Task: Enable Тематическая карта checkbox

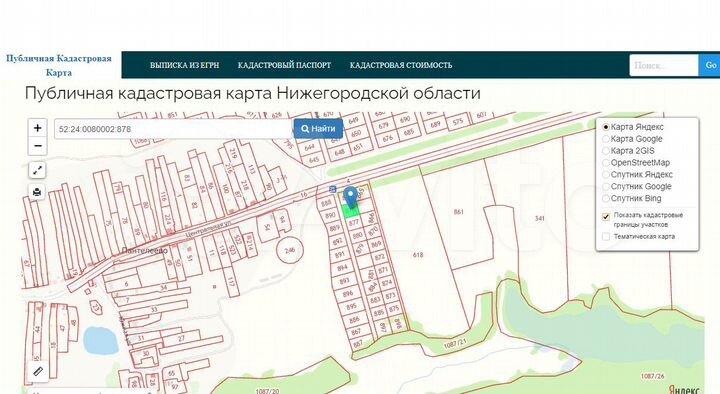Action: pos(606,236)
